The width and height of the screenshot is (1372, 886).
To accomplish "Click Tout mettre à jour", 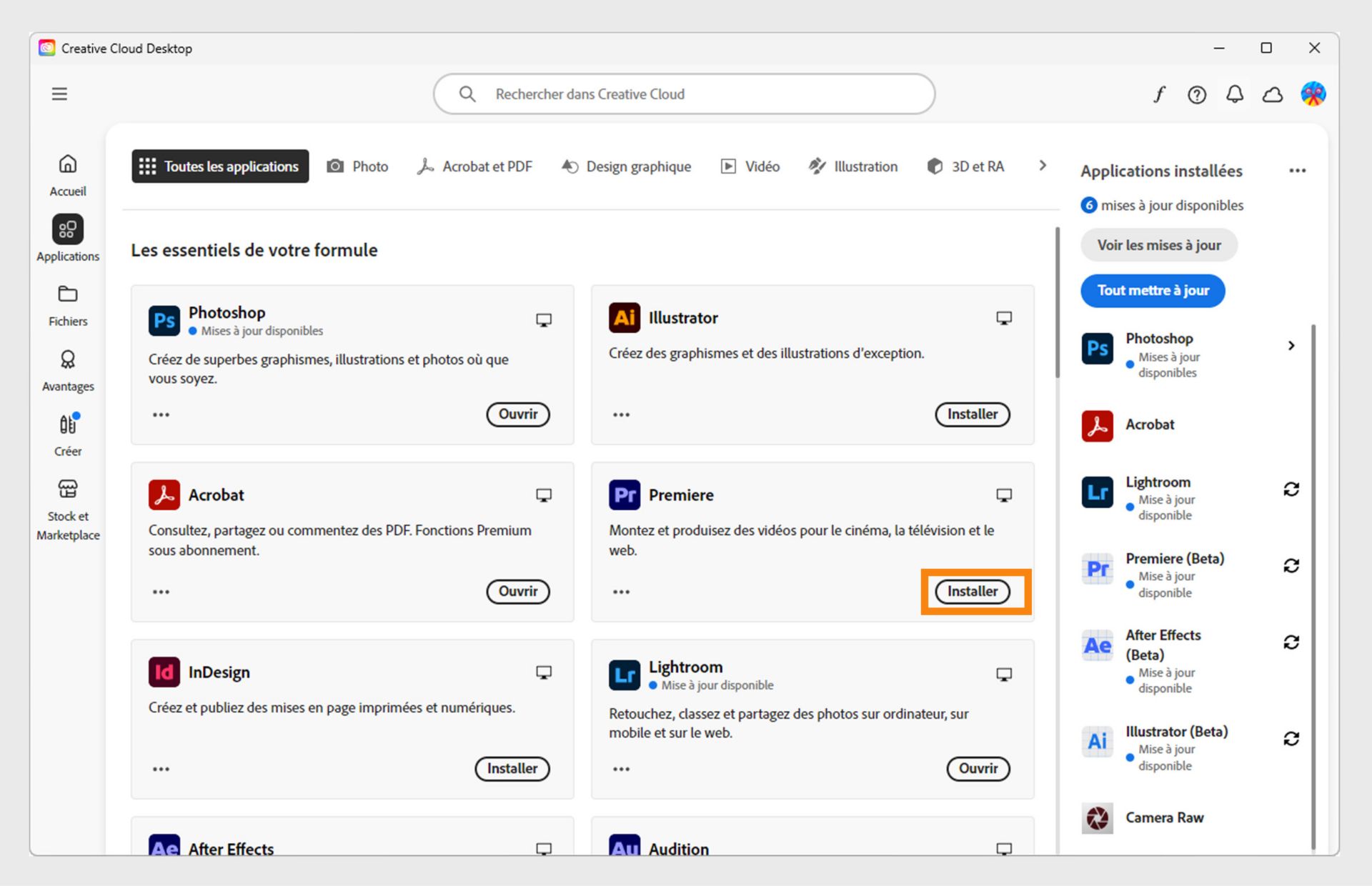I will pos(1153,291).
